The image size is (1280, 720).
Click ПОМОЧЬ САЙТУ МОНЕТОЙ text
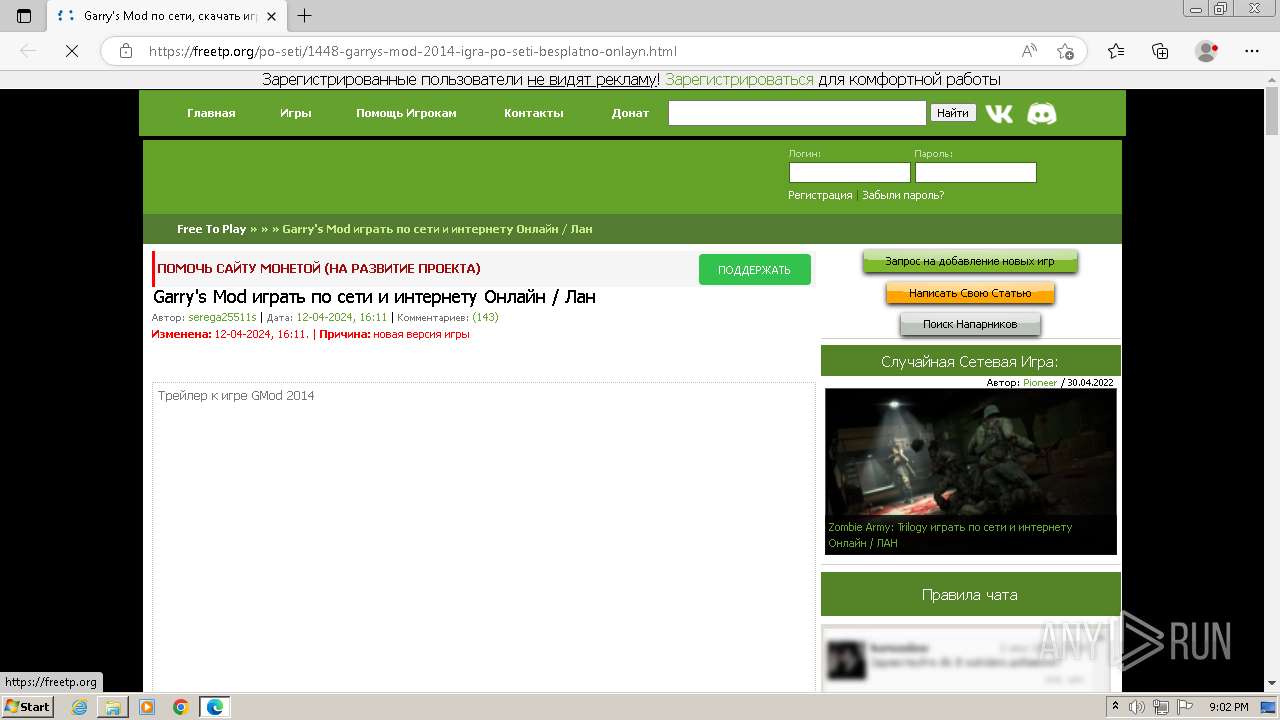(x=319, y=269)
